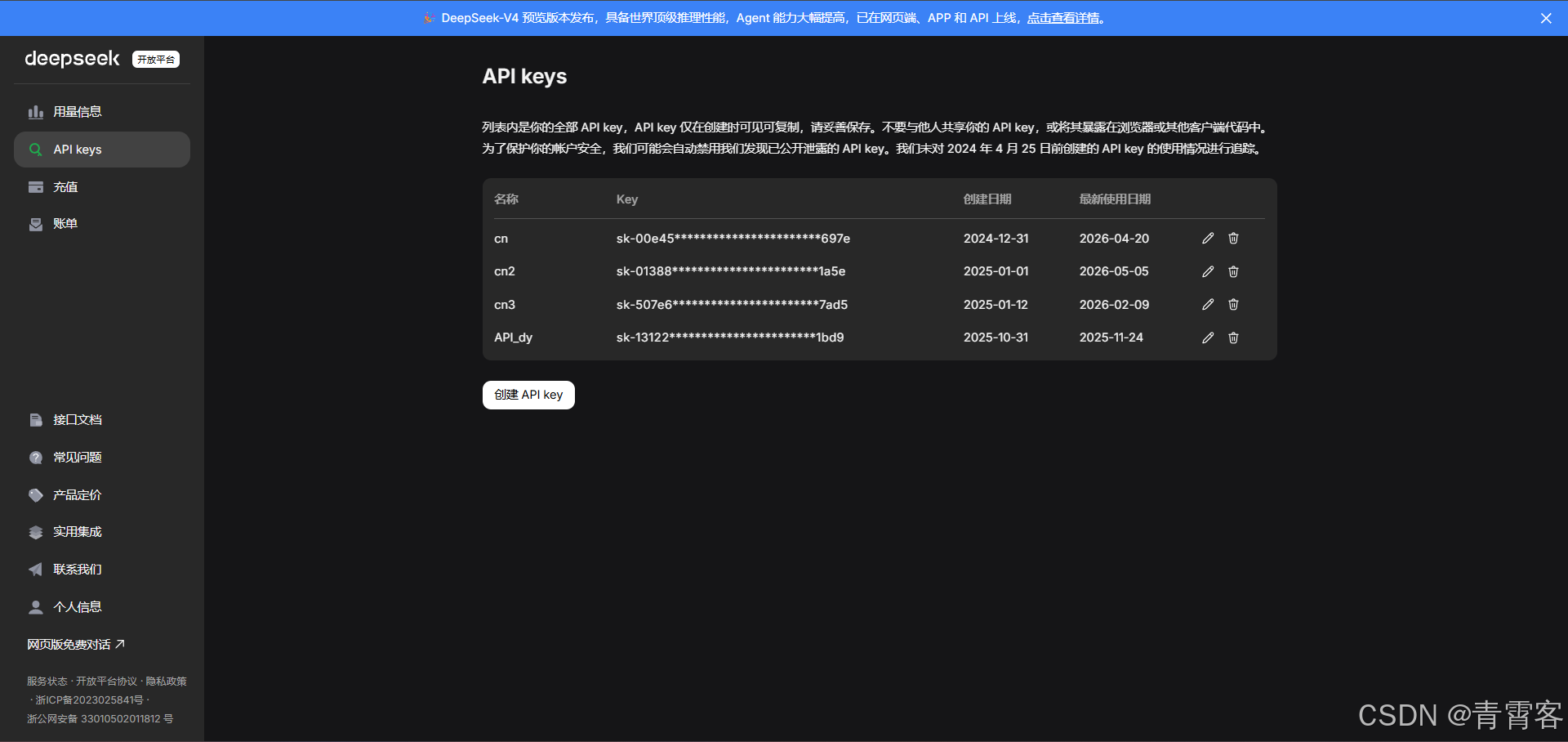Click the API keys magnifier icon
This screenshot has height=742, width=1568.
click(36, 150)
